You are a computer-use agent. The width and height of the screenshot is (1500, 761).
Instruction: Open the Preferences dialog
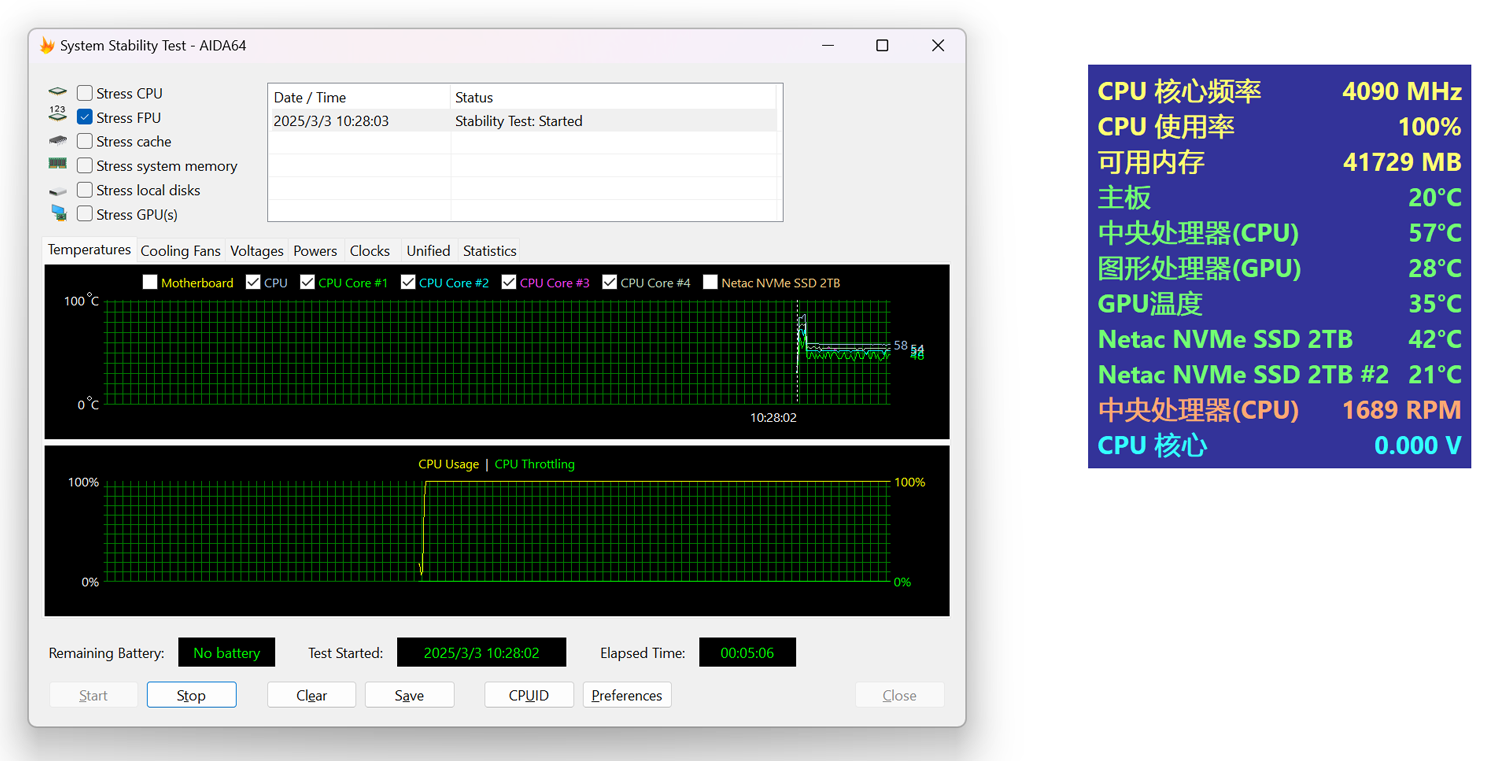click(626, 695)
